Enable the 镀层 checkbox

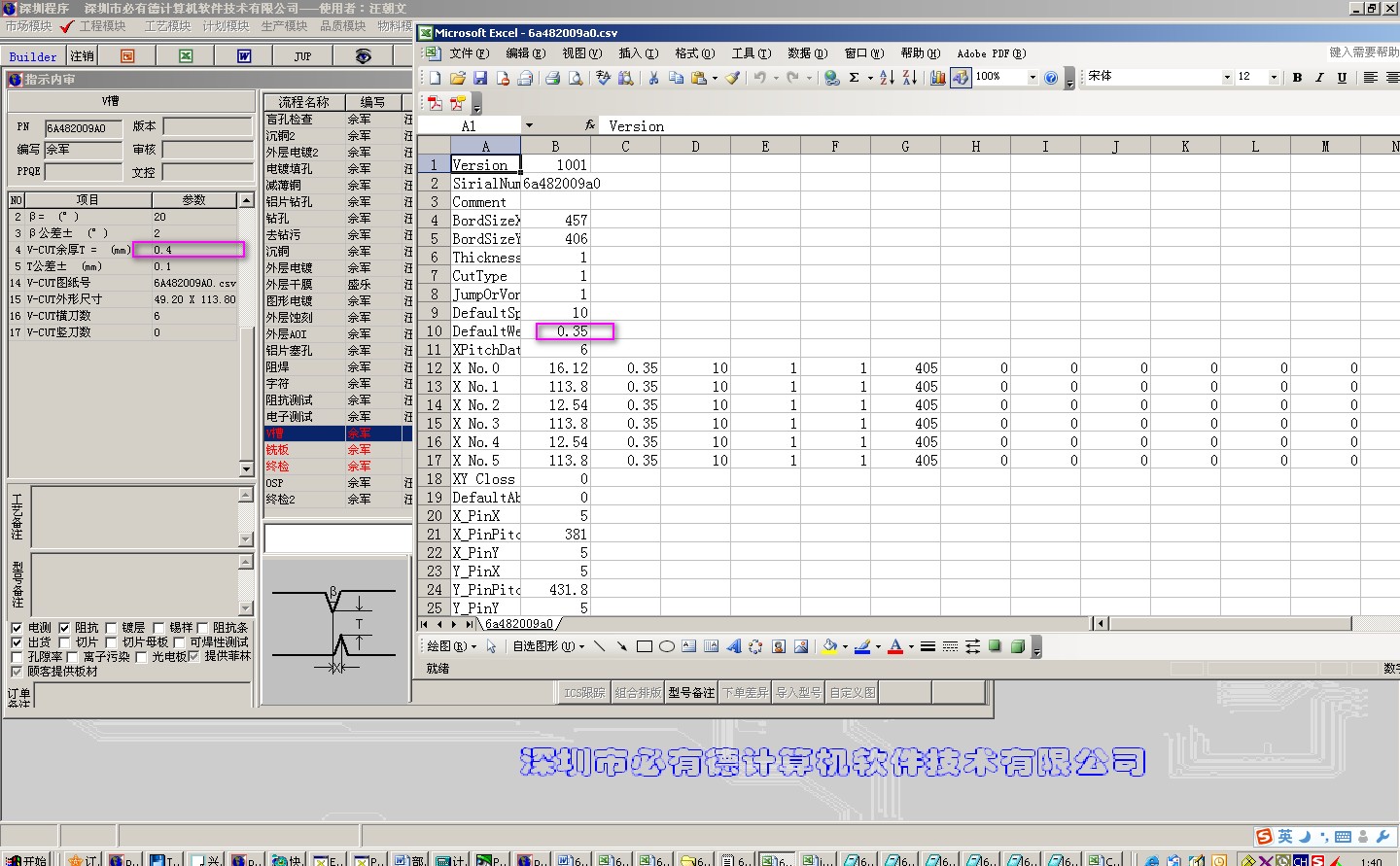coord(111,628)
